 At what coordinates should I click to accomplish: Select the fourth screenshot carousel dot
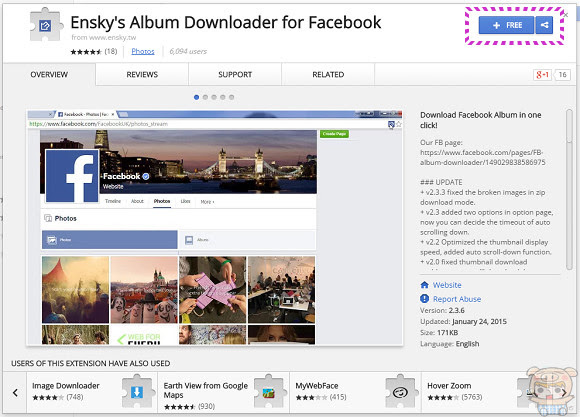pyautogui.click(x=223, y=97)
